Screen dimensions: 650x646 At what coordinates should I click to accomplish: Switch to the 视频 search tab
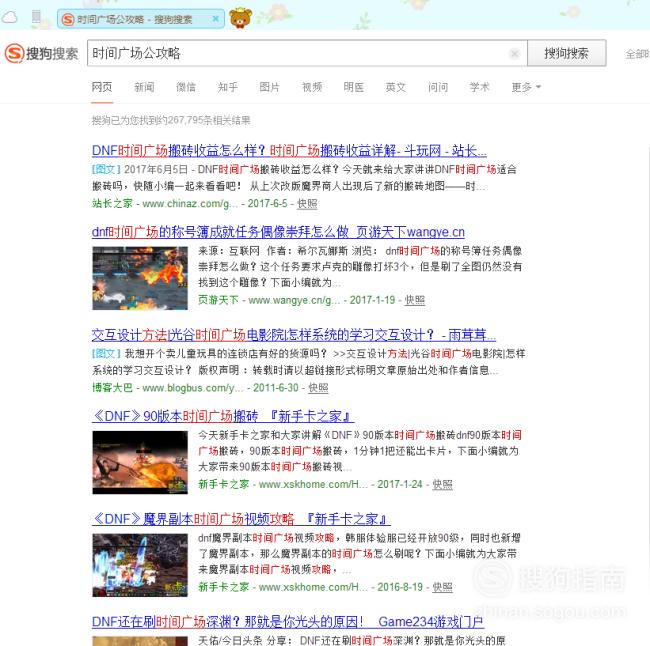(312, 87)
